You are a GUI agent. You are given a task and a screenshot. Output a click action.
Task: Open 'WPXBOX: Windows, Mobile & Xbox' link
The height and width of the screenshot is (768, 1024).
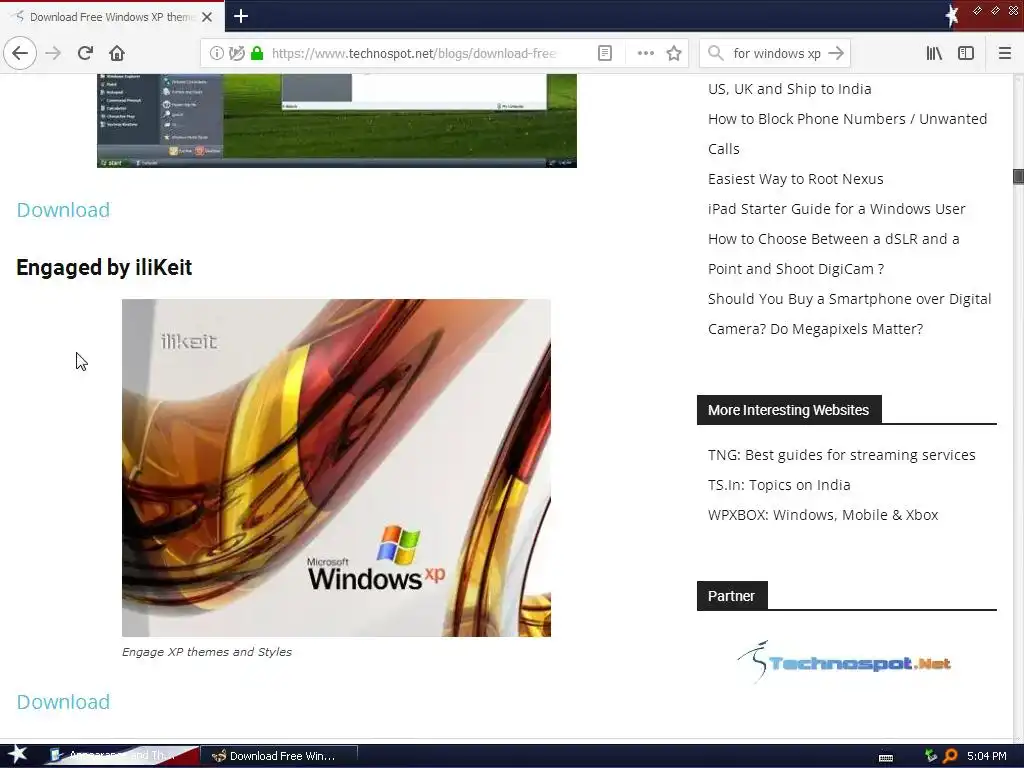click(823, 515)
